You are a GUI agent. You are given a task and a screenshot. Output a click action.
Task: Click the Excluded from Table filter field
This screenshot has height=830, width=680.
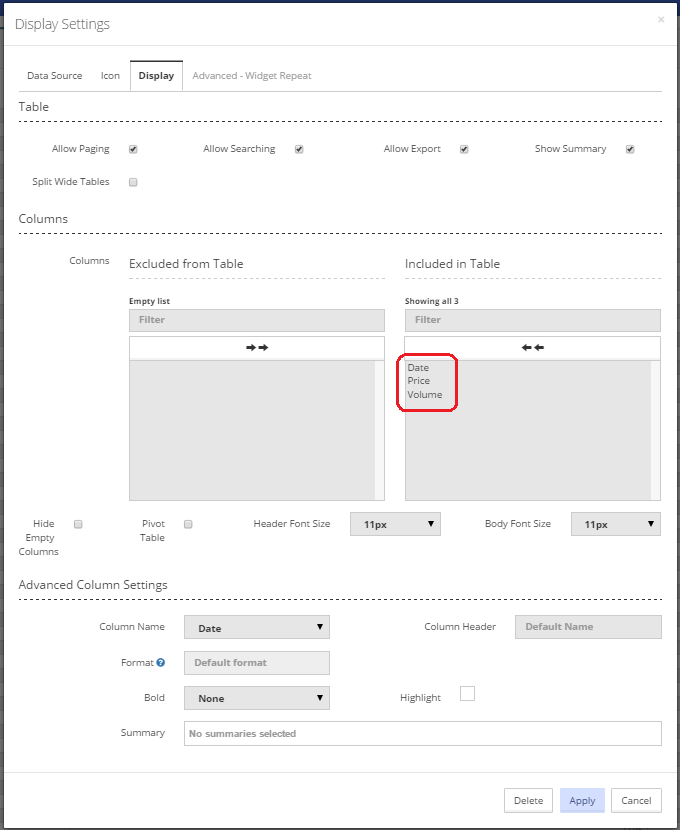pyautogui.click(x=257, y=320)
